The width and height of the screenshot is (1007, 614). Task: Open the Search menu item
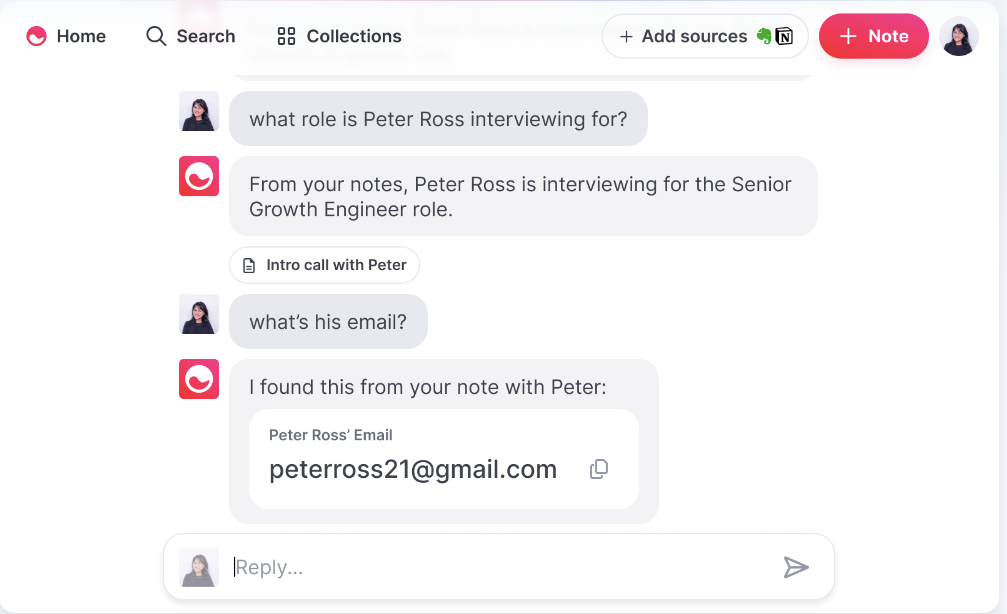[191, 36]
